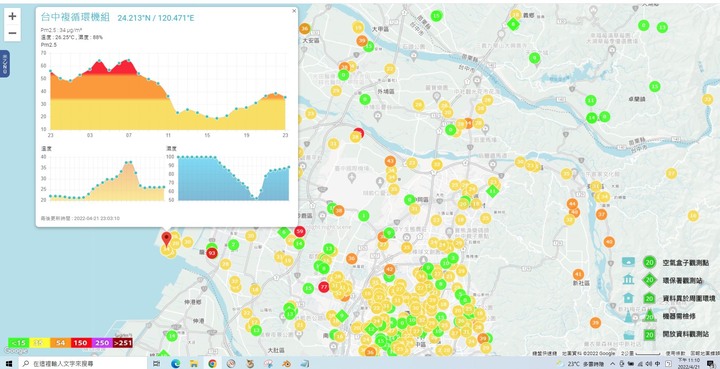Click the Pm2.5 : 34 μg/m³ reading
720x369 pixels.
click(62, 30)
